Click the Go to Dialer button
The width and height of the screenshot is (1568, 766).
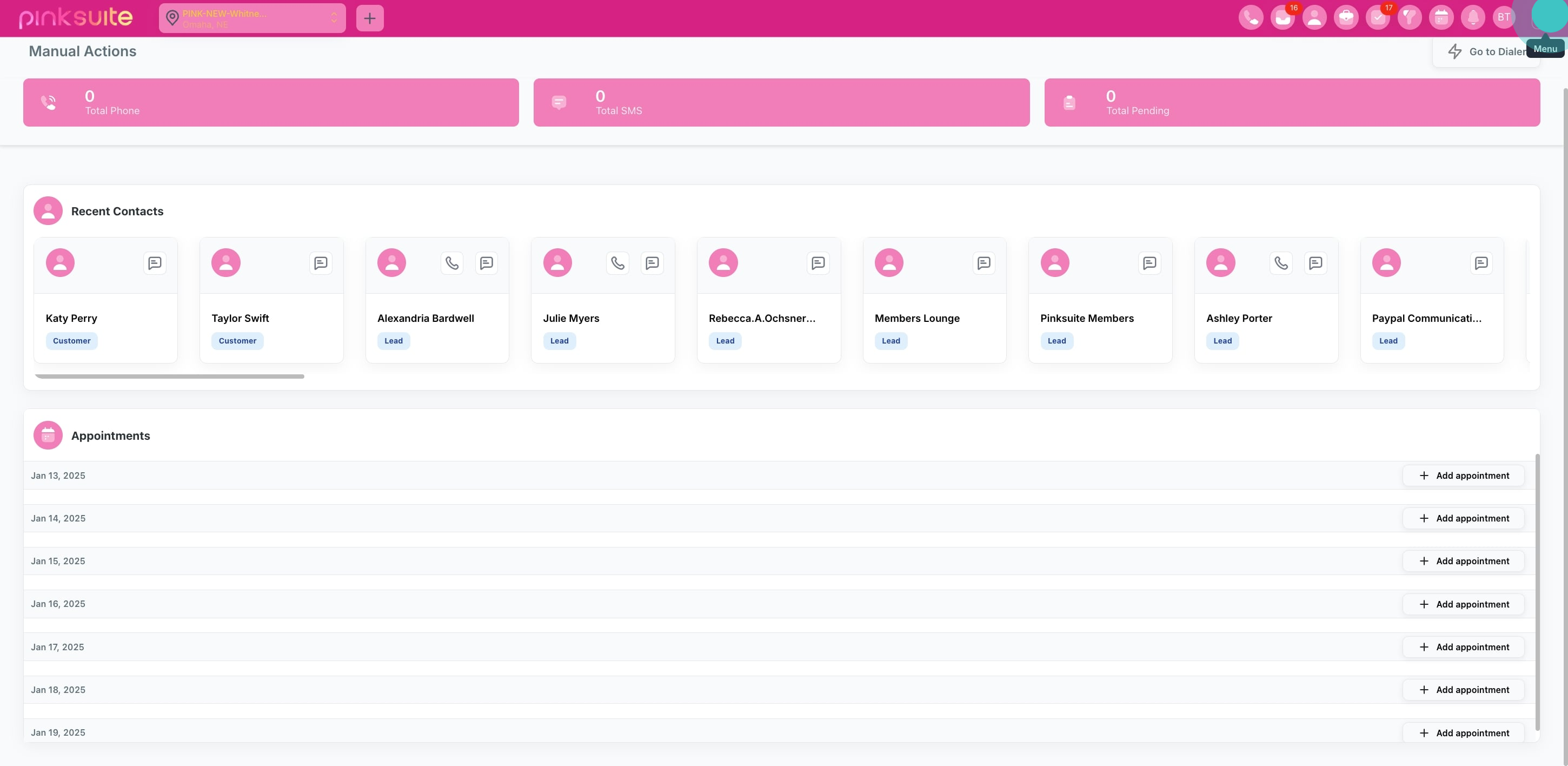[x=1485, y=52]
